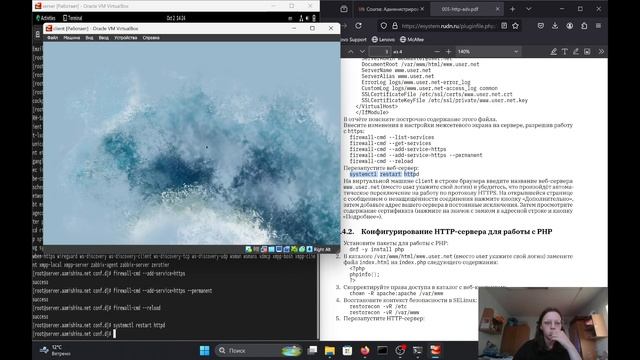Viewport: 640px width, 360px height.
Task: Open File Explorer from the taskbar
Action: [x=330, y=350]
